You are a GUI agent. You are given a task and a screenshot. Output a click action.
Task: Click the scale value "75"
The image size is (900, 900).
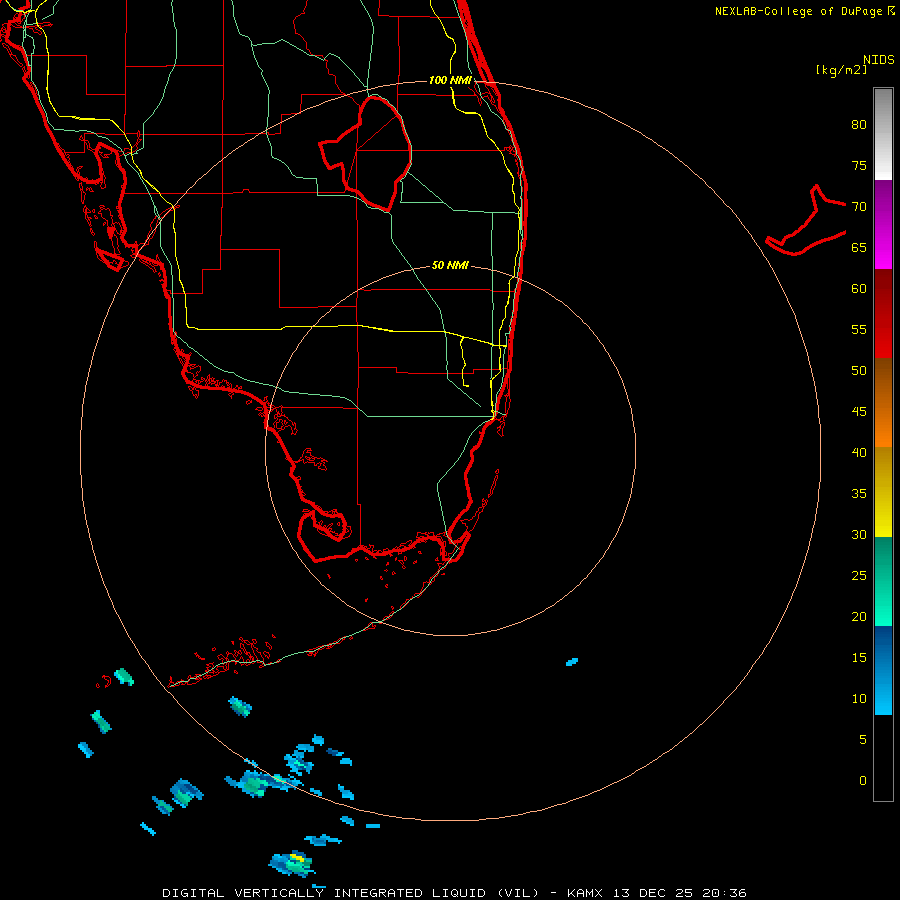(x=859, y=165)
